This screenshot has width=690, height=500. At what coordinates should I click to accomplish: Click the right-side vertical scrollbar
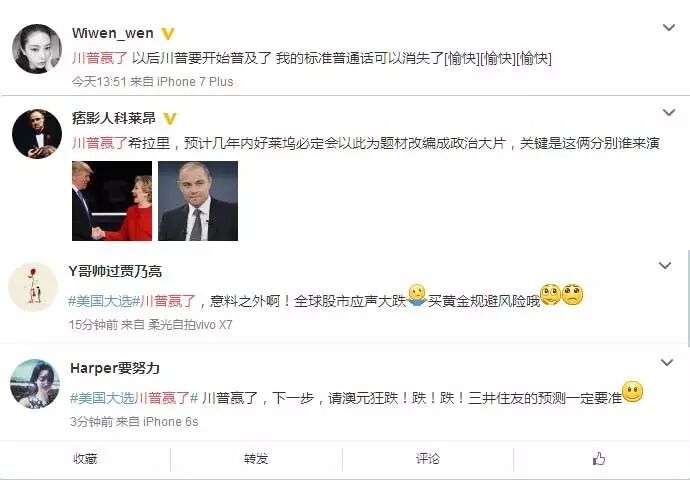click(688, 298)
